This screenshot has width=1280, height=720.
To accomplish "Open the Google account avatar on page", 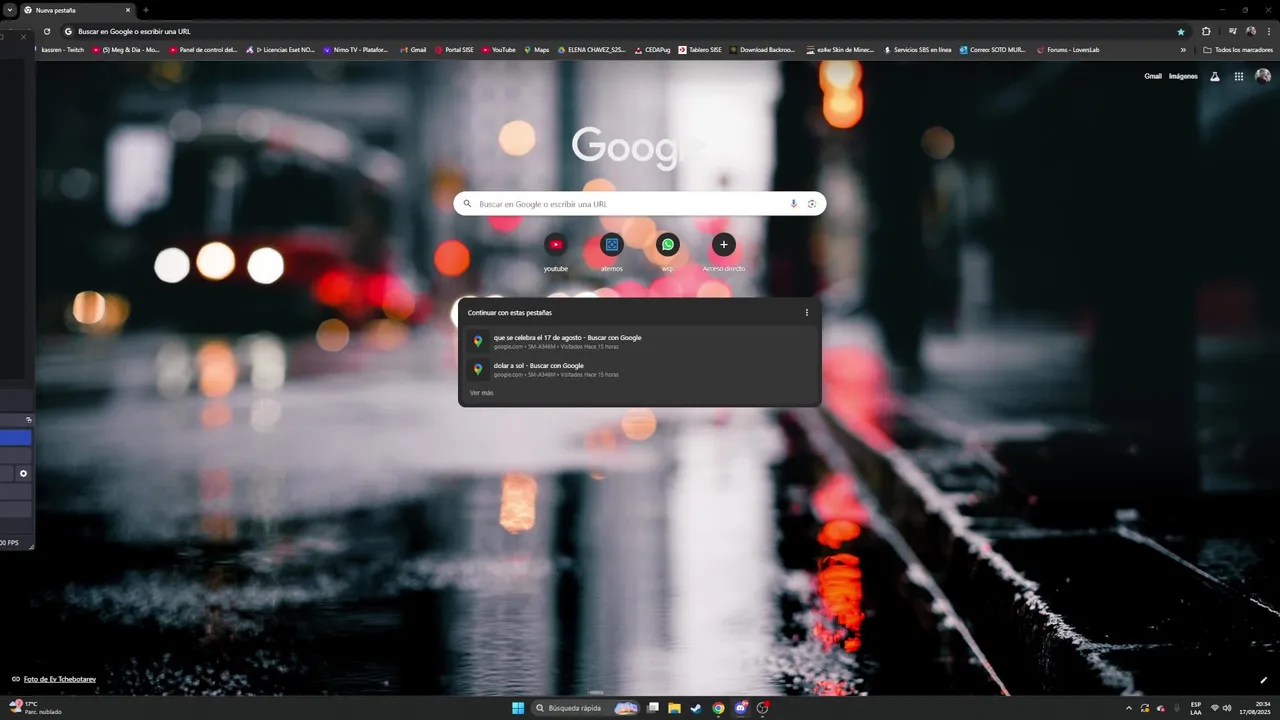I will point(1263,76).
